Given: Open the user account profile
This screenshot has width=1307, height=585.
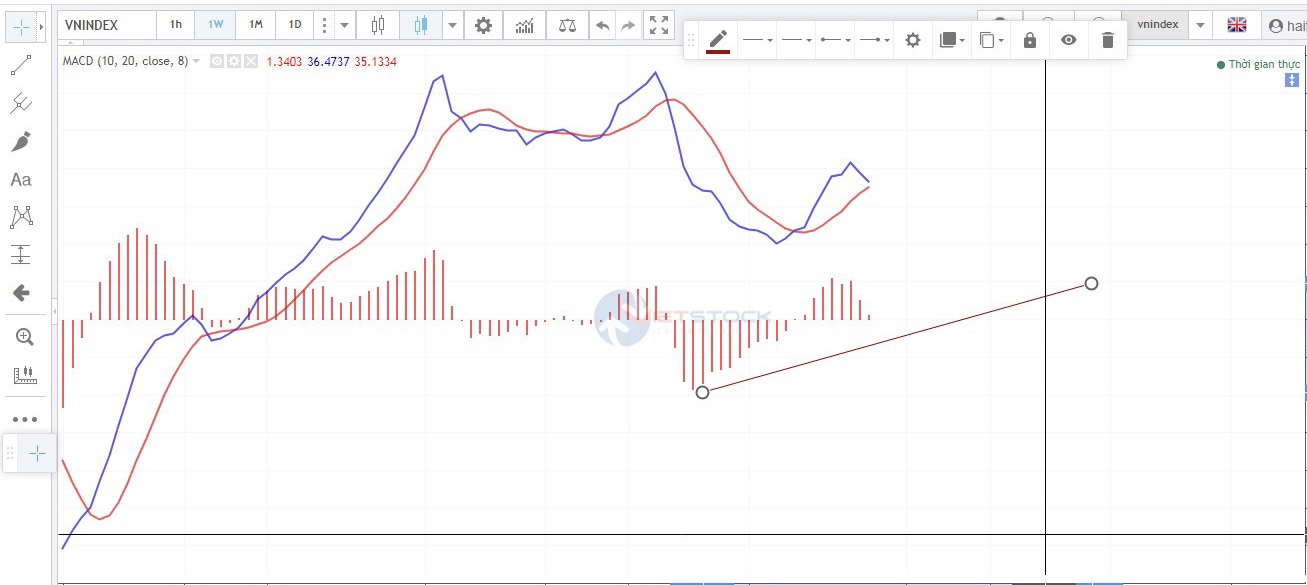Looking at the screenshot, I should [x=1285, y=26].
